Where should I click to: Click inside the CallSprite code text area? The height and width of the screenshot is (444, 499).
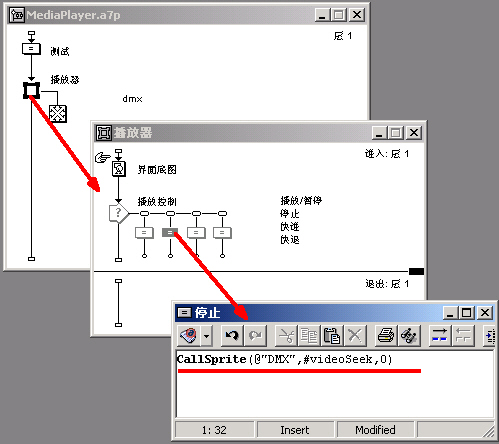point(335,384)
